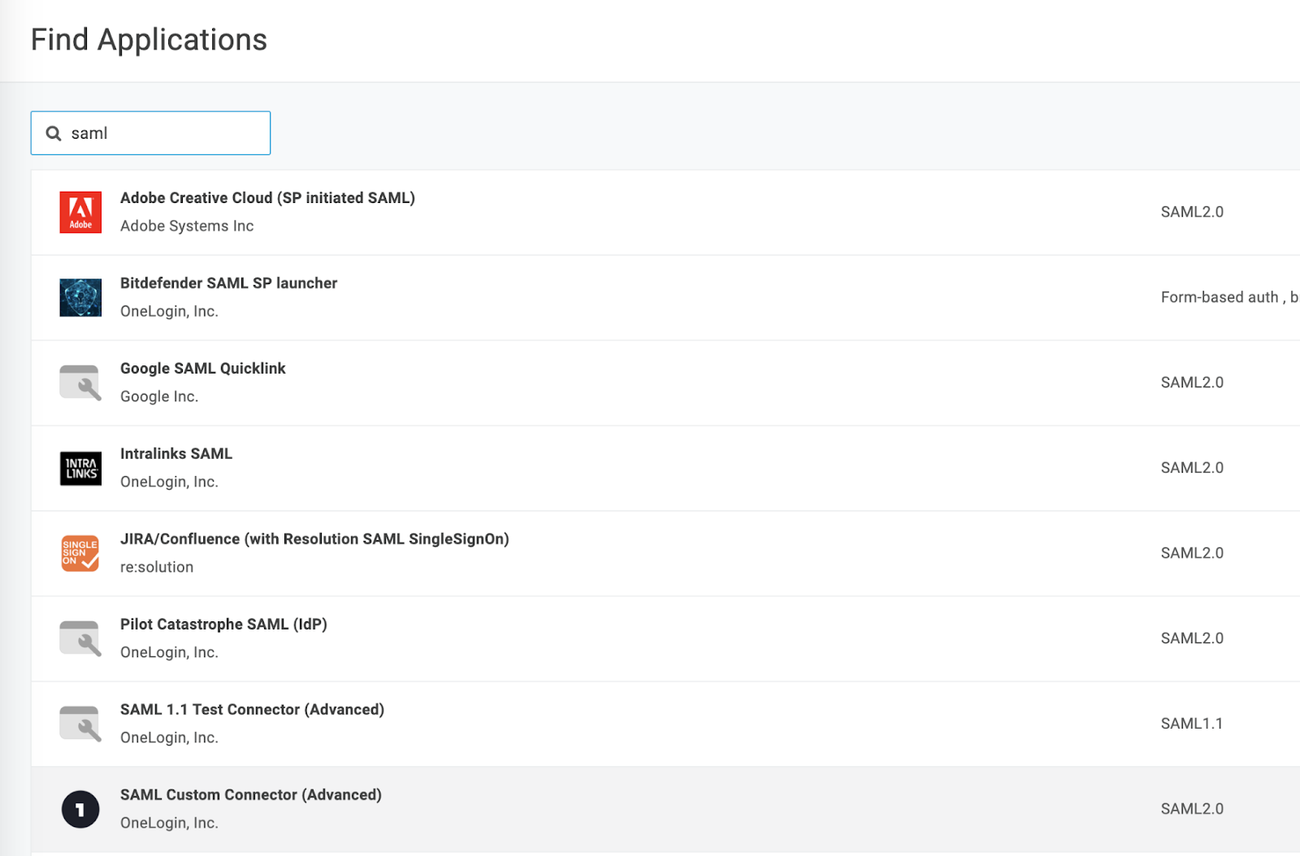Click the Google SAML Quicklink wrench icon

pos(80,383)
